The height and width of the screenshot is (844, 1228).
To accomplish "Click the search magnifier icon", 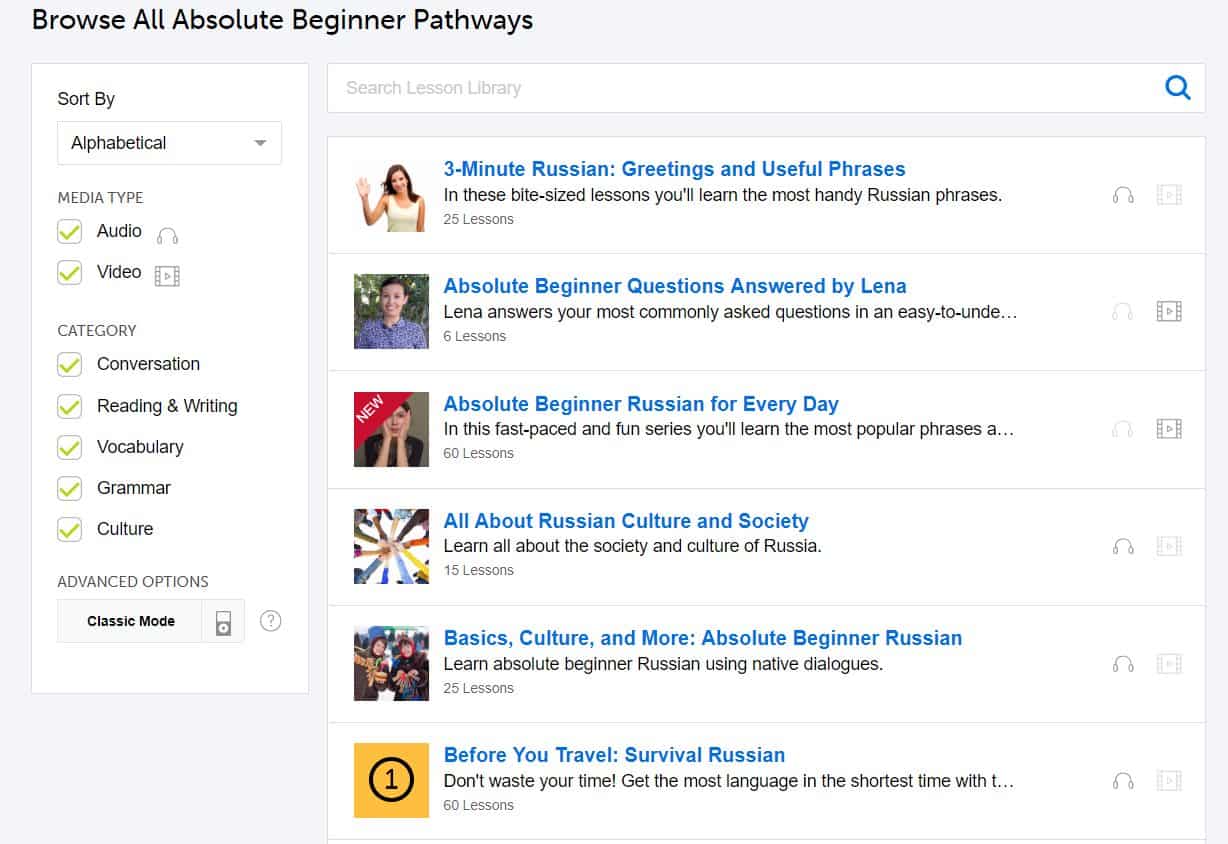I will pos(1178,88).
